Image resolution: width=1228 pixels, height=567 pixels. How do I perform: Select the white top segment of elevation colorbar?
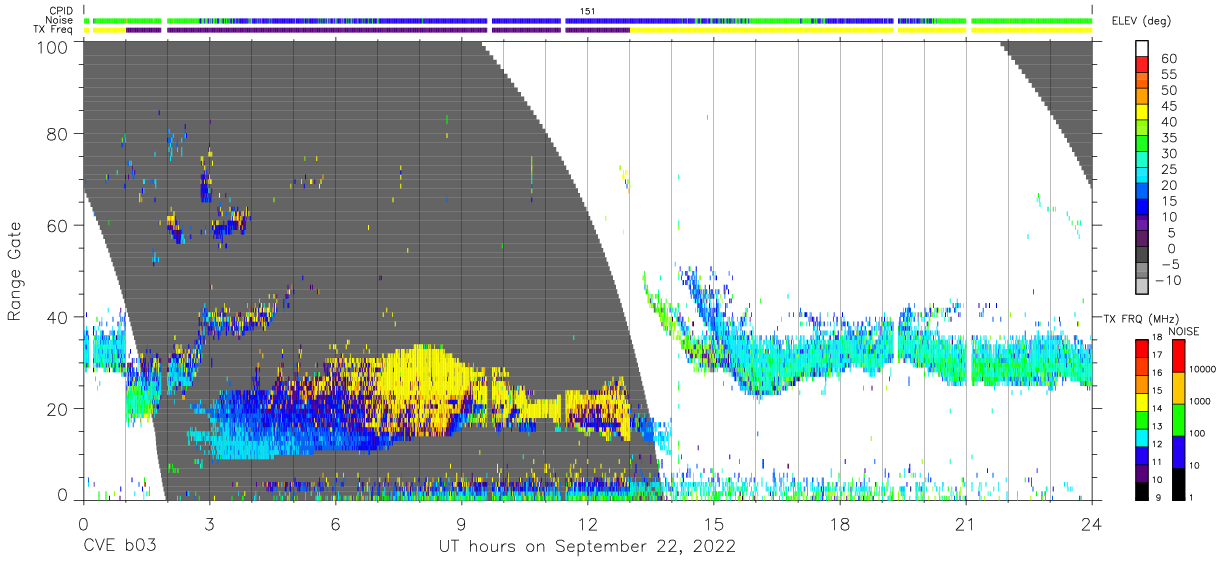(x=1144, y=50)
